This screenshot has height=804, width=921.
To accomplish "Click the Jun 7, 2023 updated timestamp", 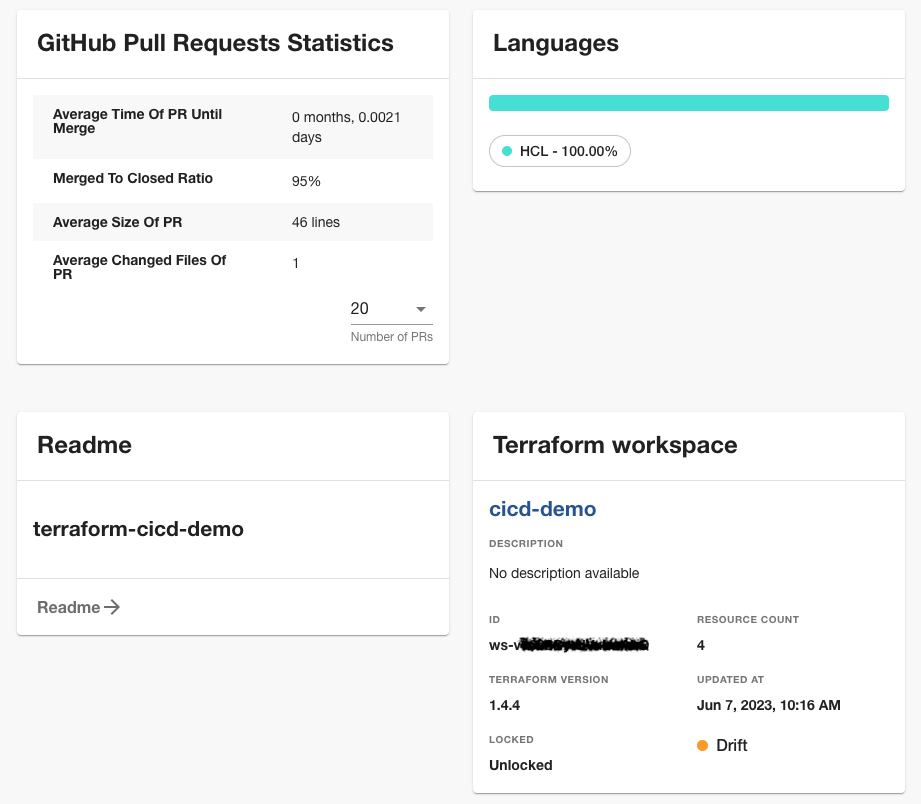I will [768, 705].
